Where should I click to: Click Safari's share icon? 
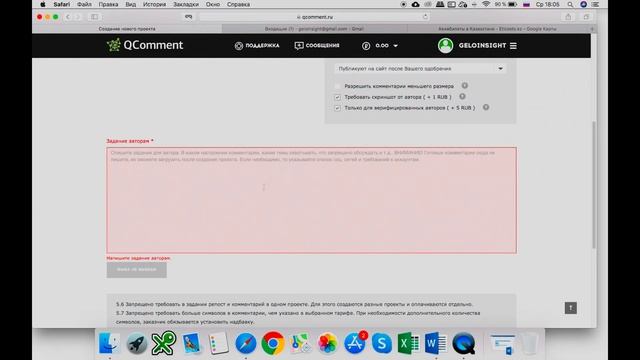click(x=568, y=17)
